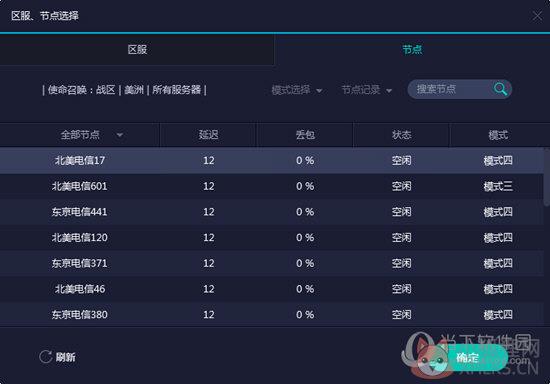Viewport: 550px width, 384px height.
Task: Click the refresh circular arrow icon
Action: tap(46, 357)
